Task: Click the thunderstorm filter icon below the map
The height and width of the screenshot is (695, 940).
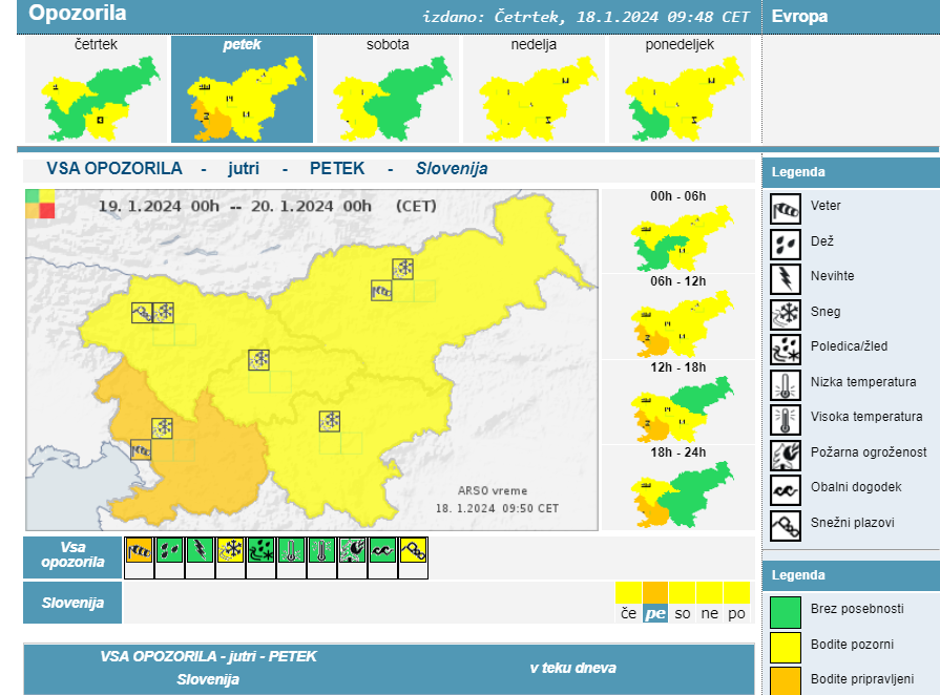Action: coord(200,549)
